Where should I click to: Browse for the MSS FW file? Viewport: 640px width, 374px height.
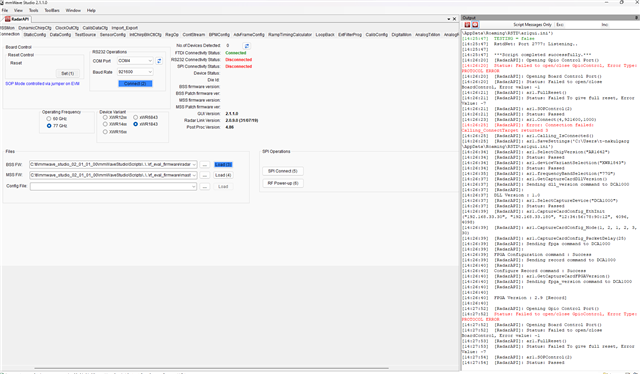(x=205, y=175)
